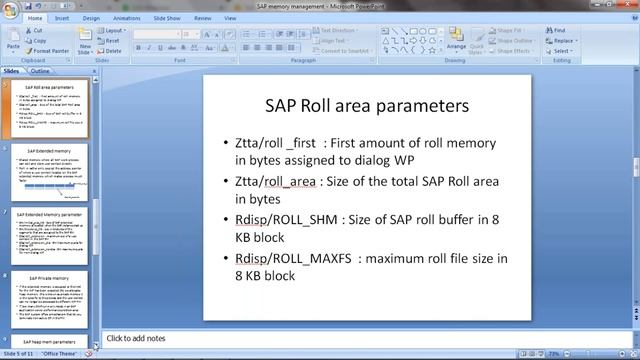Run spell check from status bar icon
The width and height of the screenshot is (640, 360).
(x=89, y=354)
